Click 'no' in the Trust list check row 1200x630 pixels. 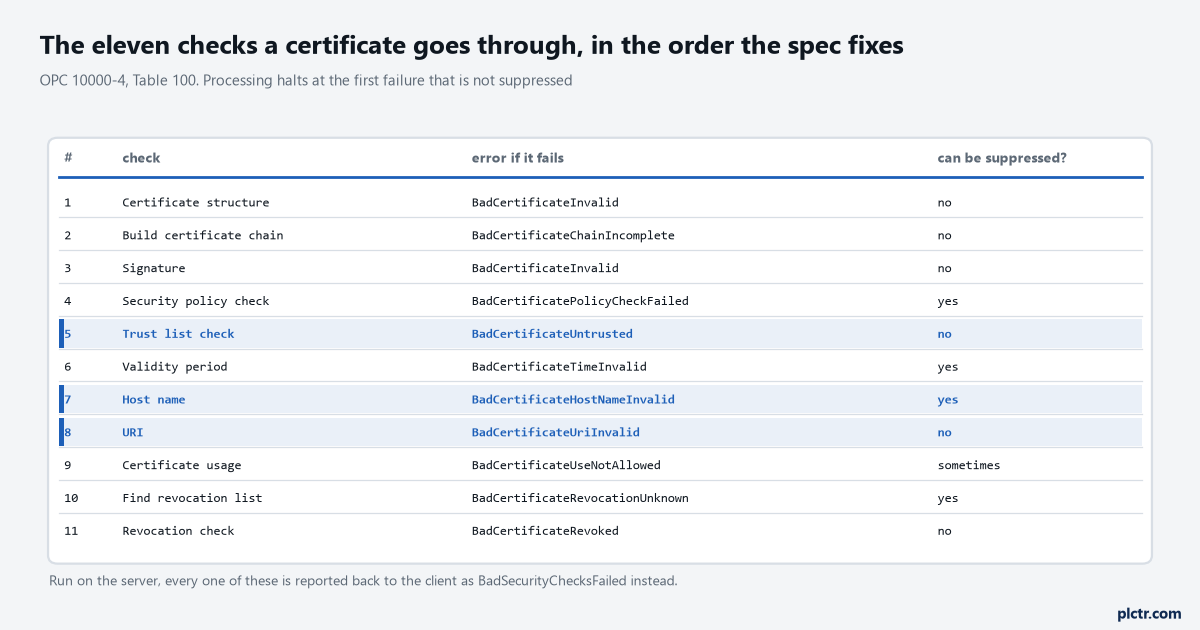pyautogui.click(x=944, y=334)
